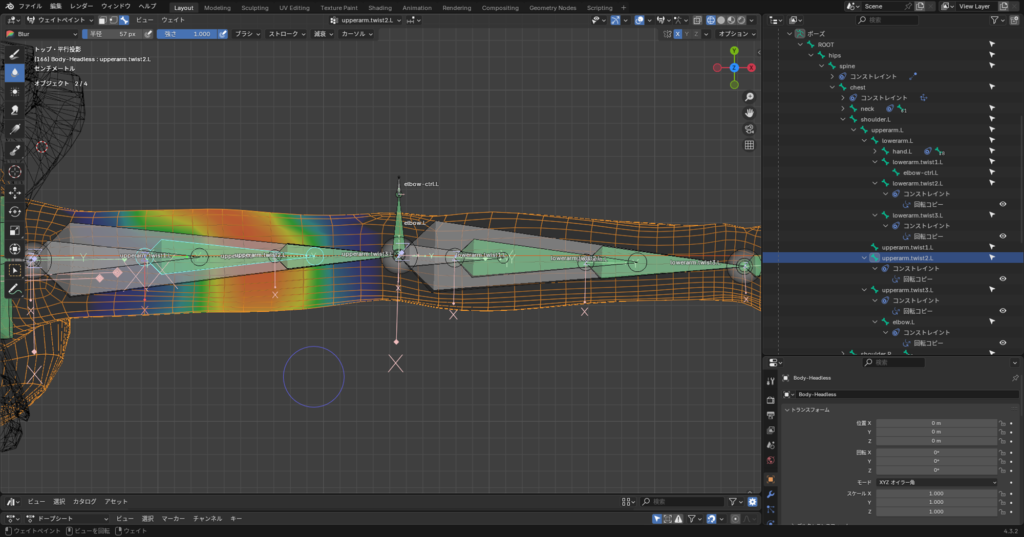Open the World properties tab icon

[770, 461]
